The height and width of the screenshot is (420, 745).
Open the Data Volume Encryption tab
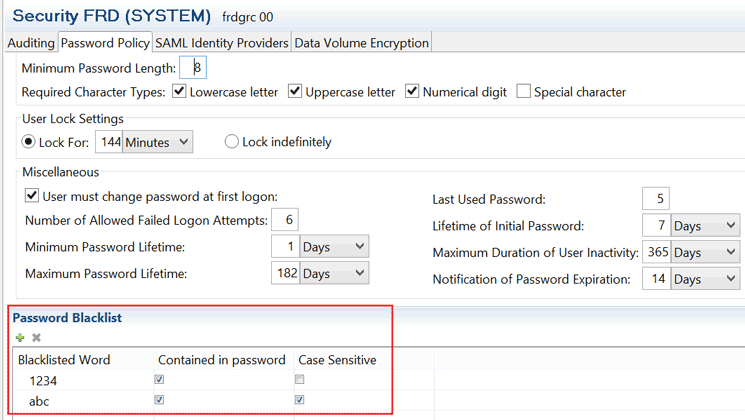click(361, 43)
